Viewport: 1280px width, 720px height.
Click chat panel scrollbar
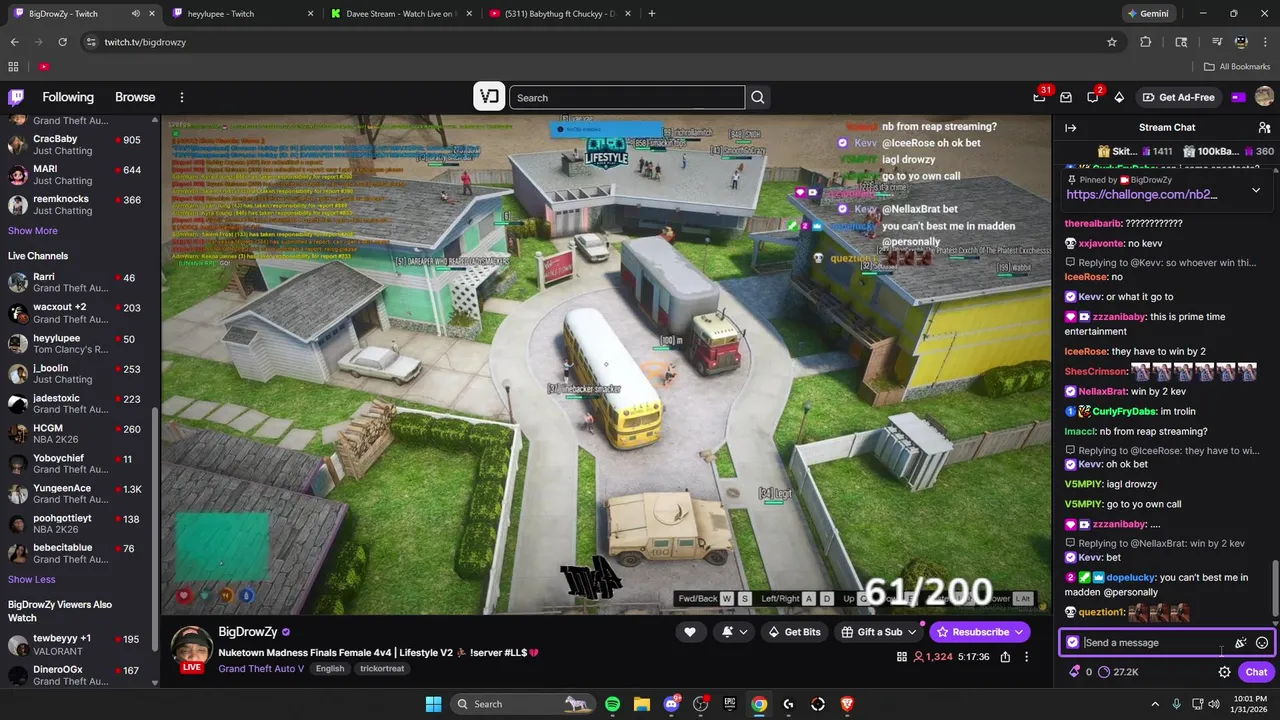pos(1274,586)
